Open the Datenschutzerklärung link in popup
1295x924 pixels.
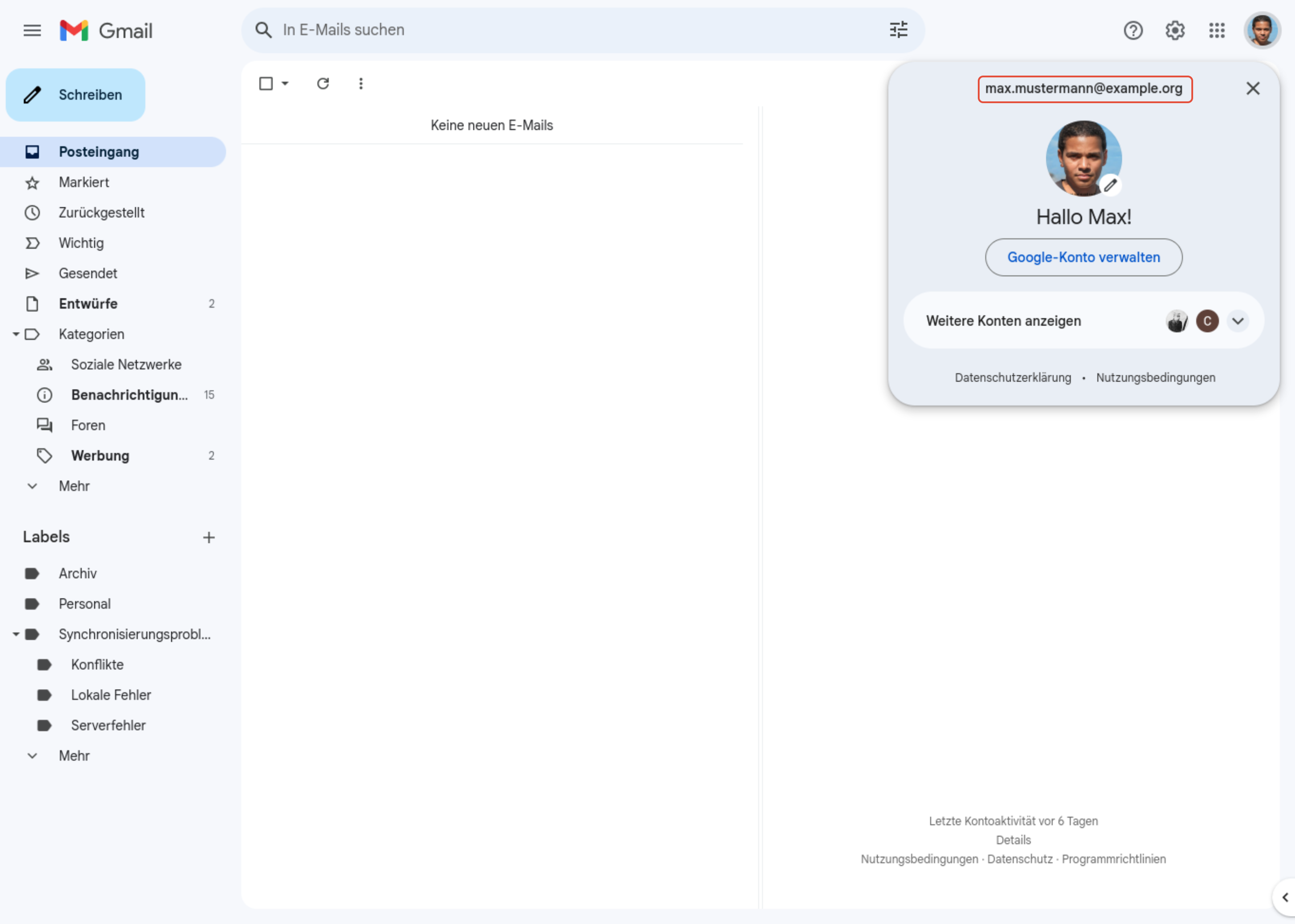(x=1013, y=378)
